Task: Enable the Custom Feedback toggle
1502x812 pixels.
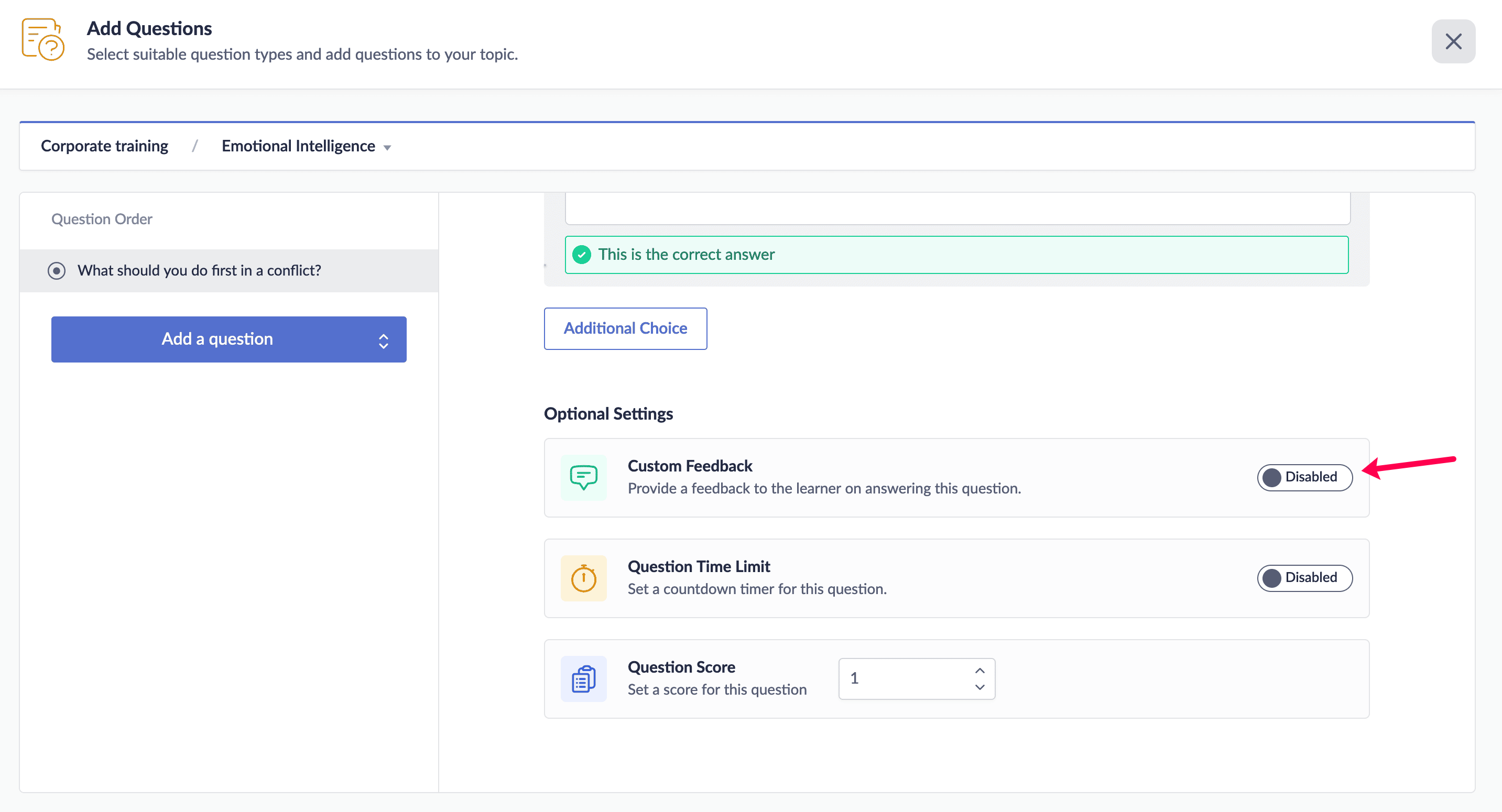Action: [x=1304, y=477]
